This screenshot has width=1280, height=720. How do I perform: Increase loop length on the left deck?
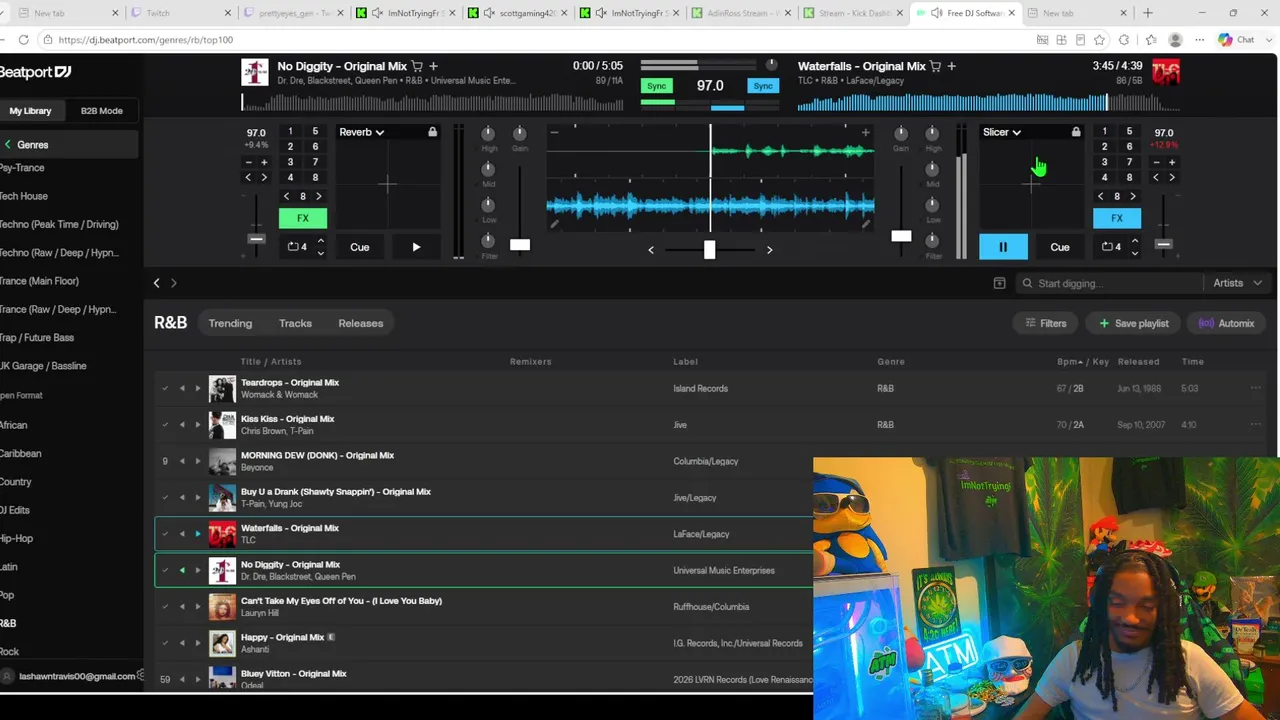(x=320, y=241)
